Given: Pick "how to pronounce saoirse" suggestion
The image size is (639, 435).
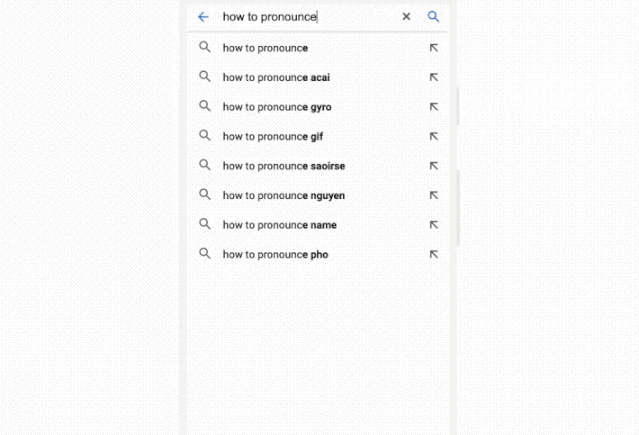Looking at the screenshot, I should click(x=284, y=166).
